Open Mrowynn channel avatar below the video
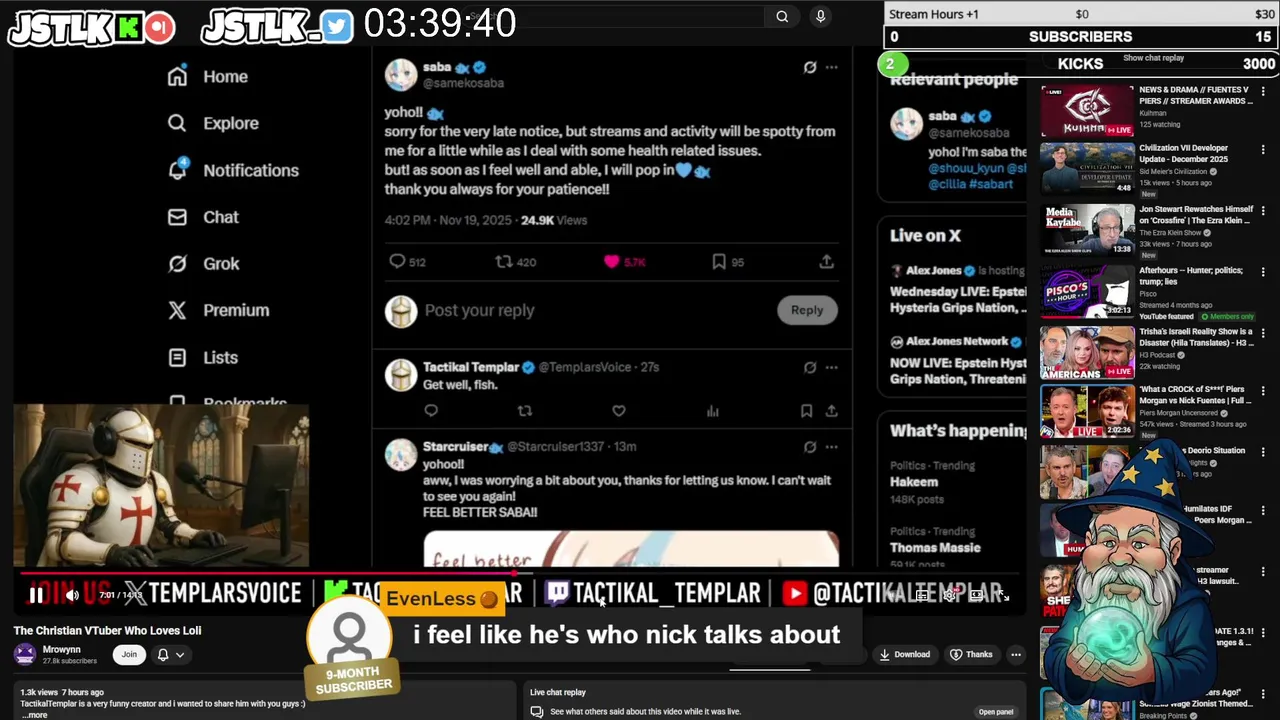The width and height of the screenshot is (1280, 720). [25, 655]
